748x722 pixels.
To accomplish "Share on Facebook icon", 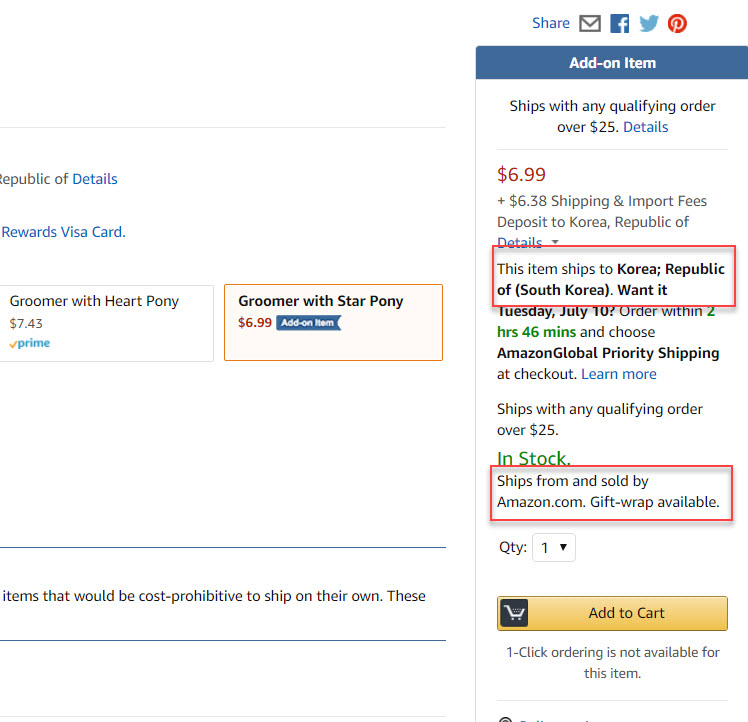I will coord(620,23).
